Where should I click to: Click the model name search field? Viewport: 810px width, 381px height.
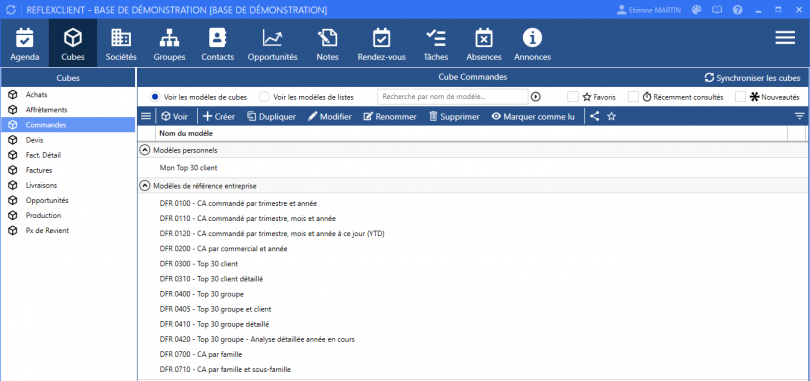tap(453, 97)
